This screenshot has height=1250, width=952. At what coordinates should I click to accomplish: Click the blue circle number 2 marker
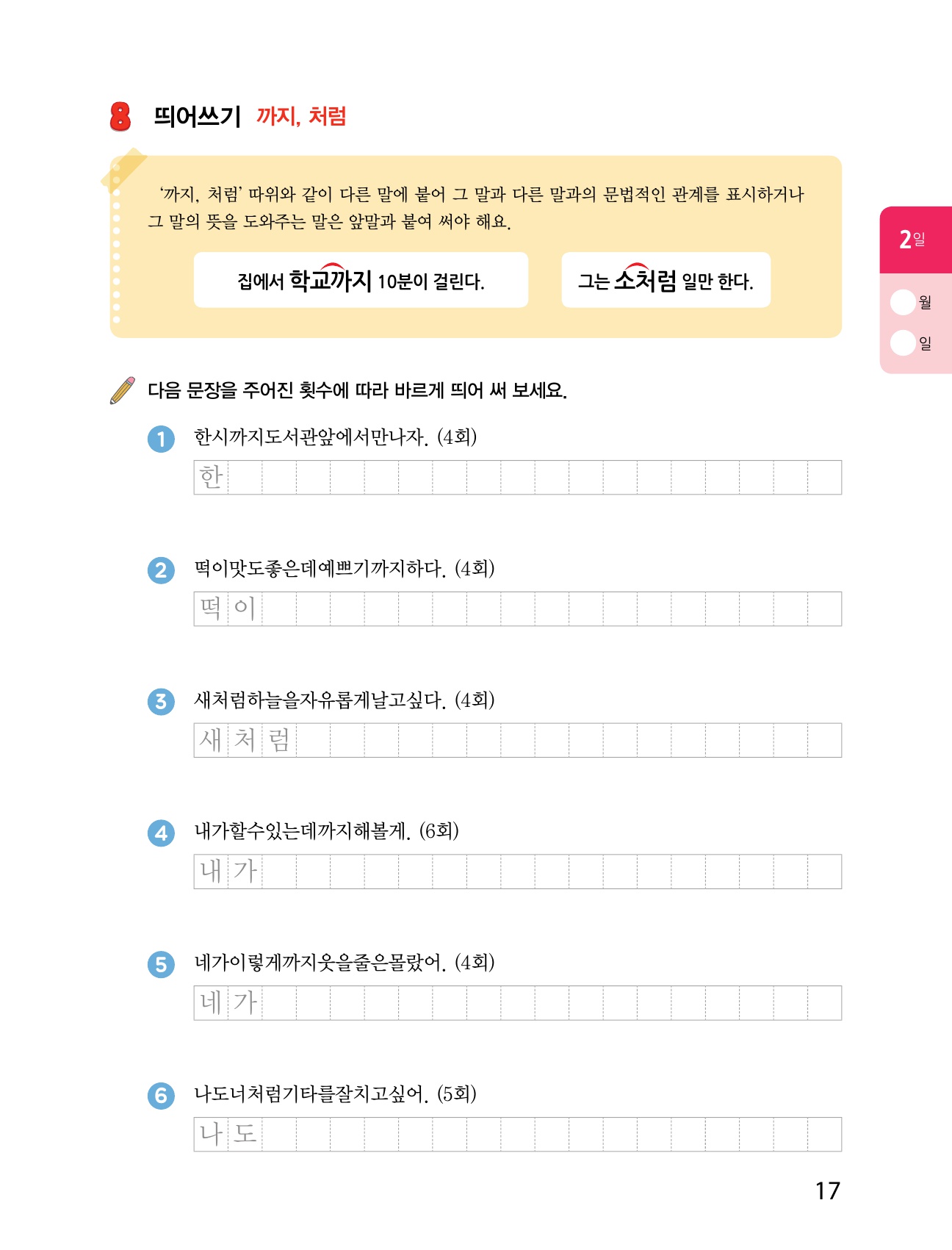[x=161, y=570]
